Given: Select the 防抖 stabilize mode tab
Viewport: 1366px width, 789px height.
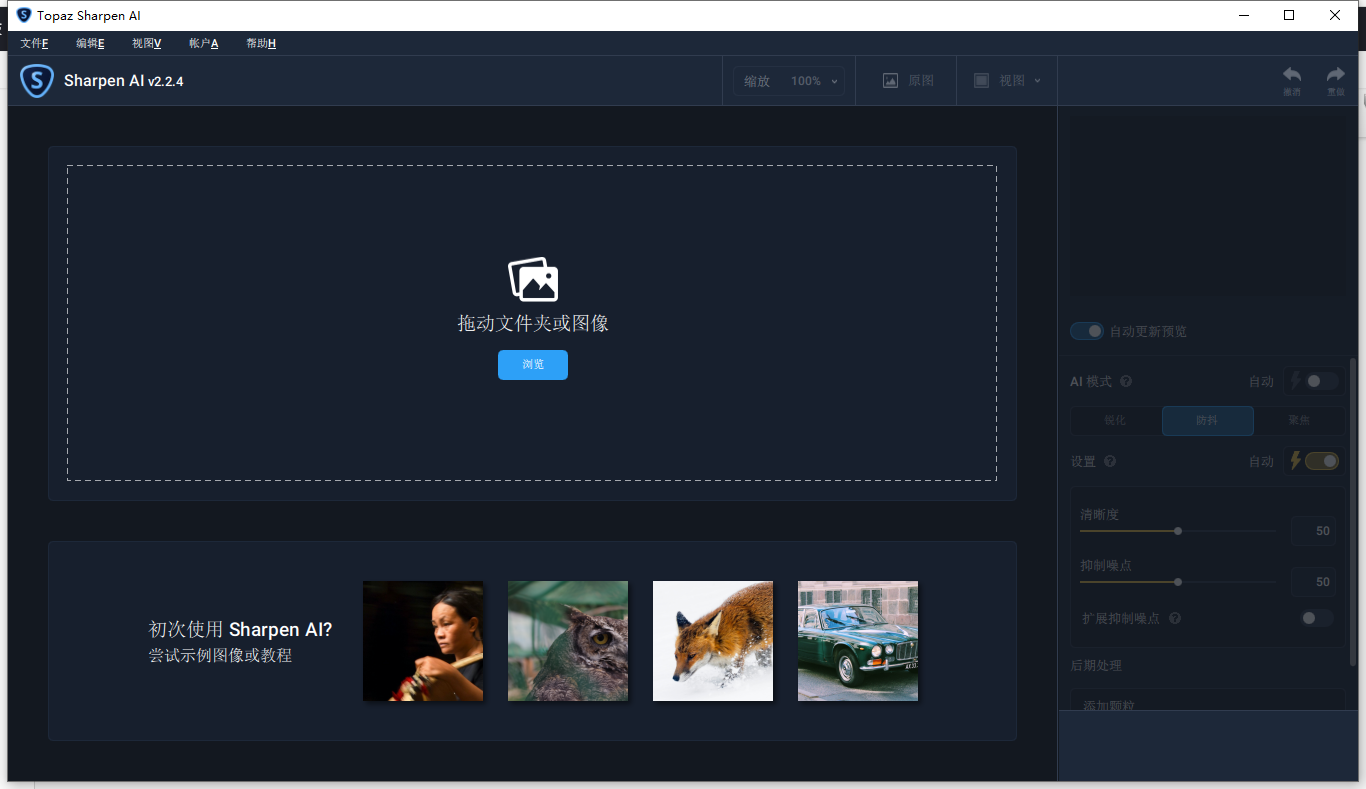Looking at the screenshot, I should coord(1207,421).
